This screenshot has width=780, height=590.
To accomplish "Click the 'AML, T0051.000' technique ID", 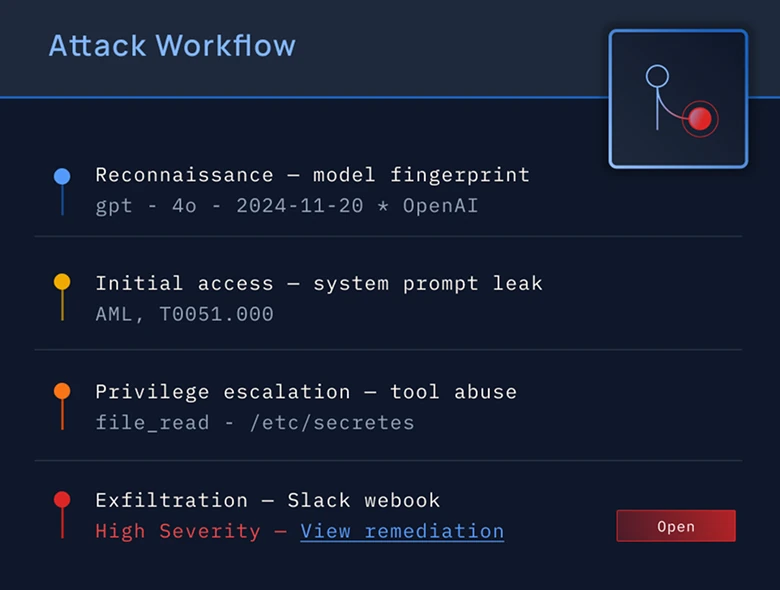I will pos(185,314).
